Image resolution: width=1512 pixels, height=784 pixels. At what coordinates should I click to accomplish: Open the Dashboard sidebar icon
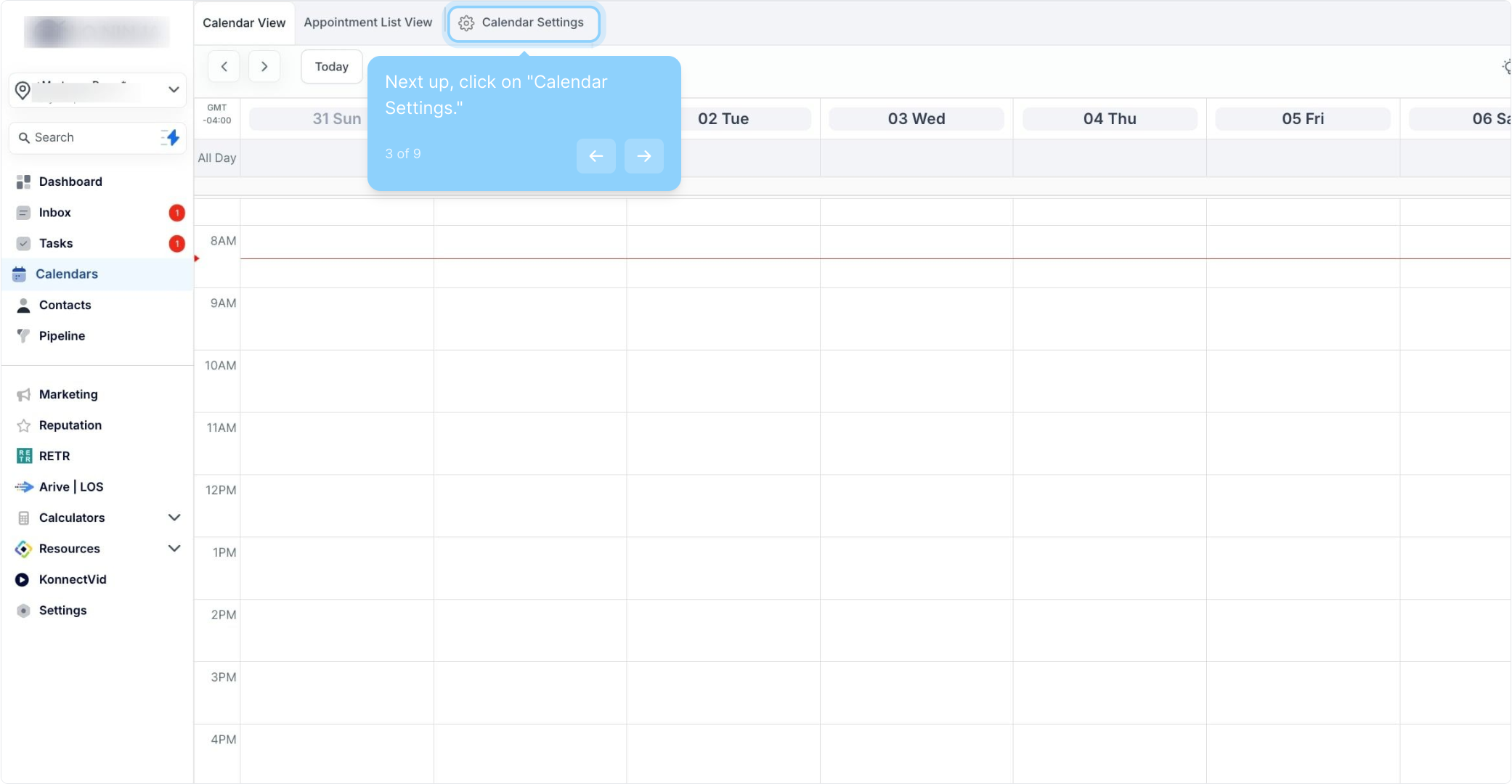coord(23,181)
